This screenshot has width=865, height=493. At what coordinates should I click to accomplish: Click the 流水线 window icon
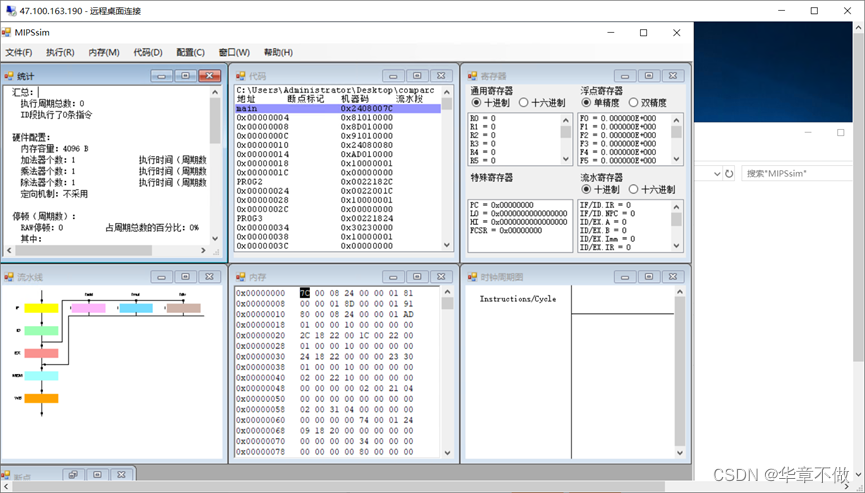9,277
